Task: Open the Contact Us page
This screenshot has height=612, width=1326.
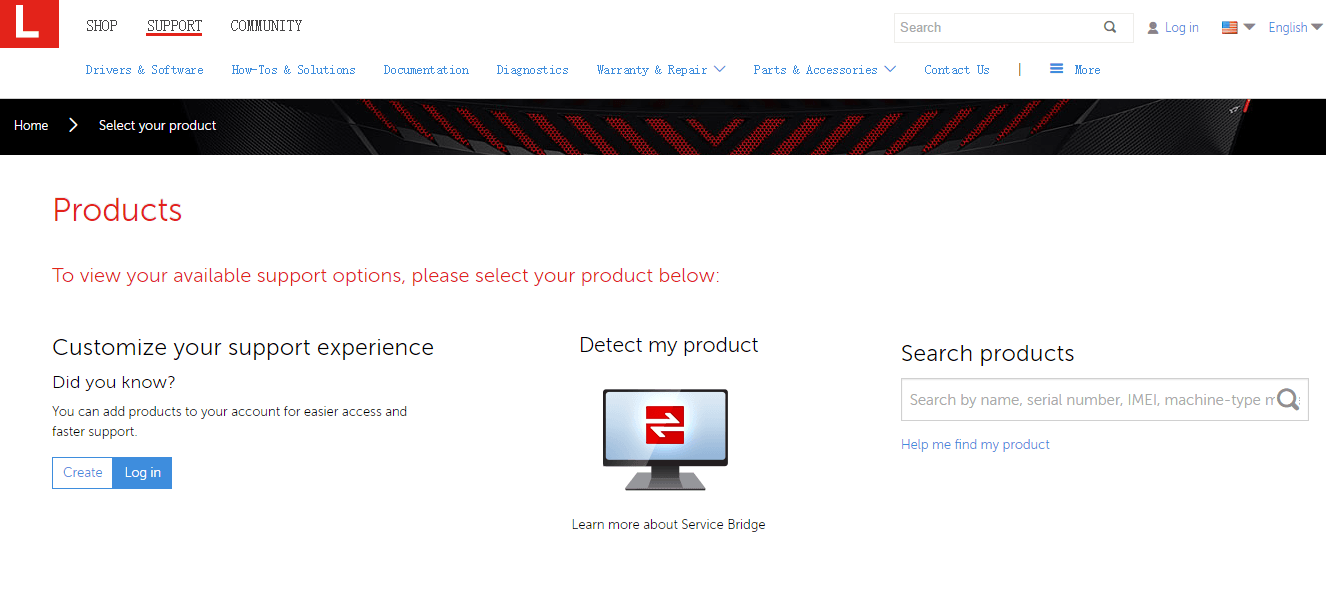Action: point(957,70)
